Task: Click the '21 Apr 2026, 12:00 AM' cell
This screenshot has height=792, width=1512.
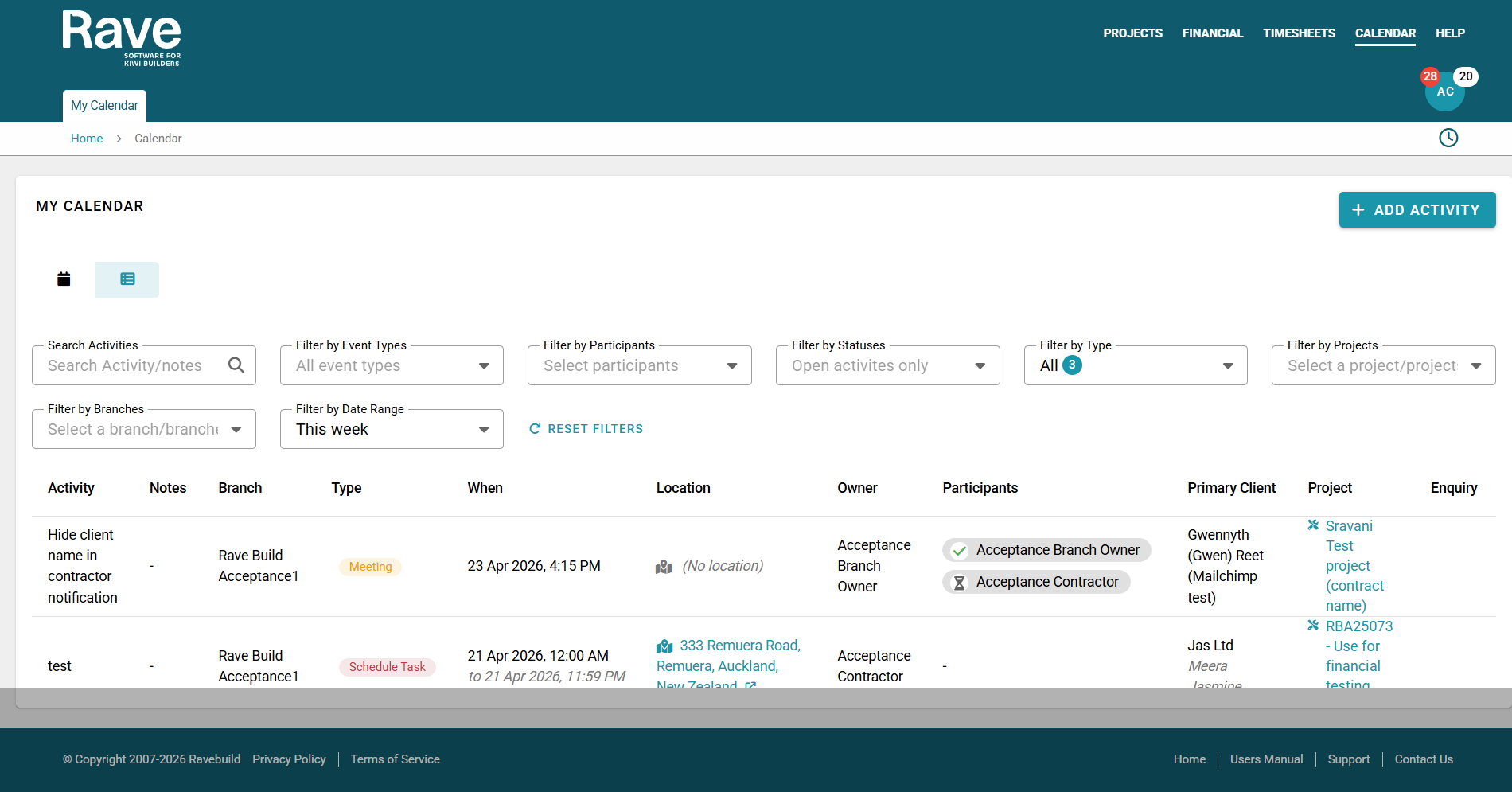Action: [538, 656]
